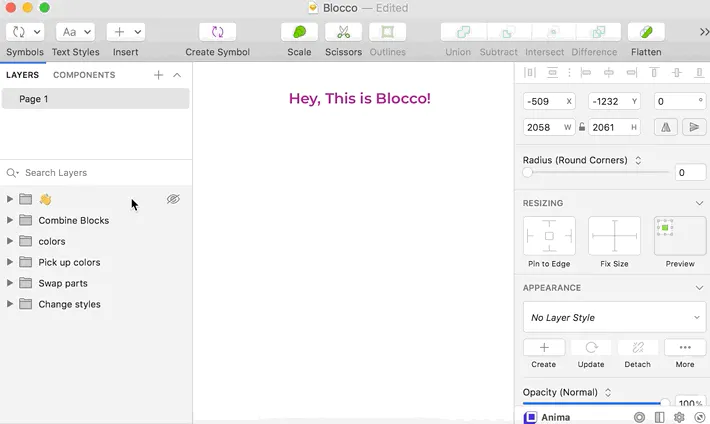Distribute horizontally using inspector alignment icon
Image resolution: width=710 pixels, height=424 pixels.
point(530,72)
